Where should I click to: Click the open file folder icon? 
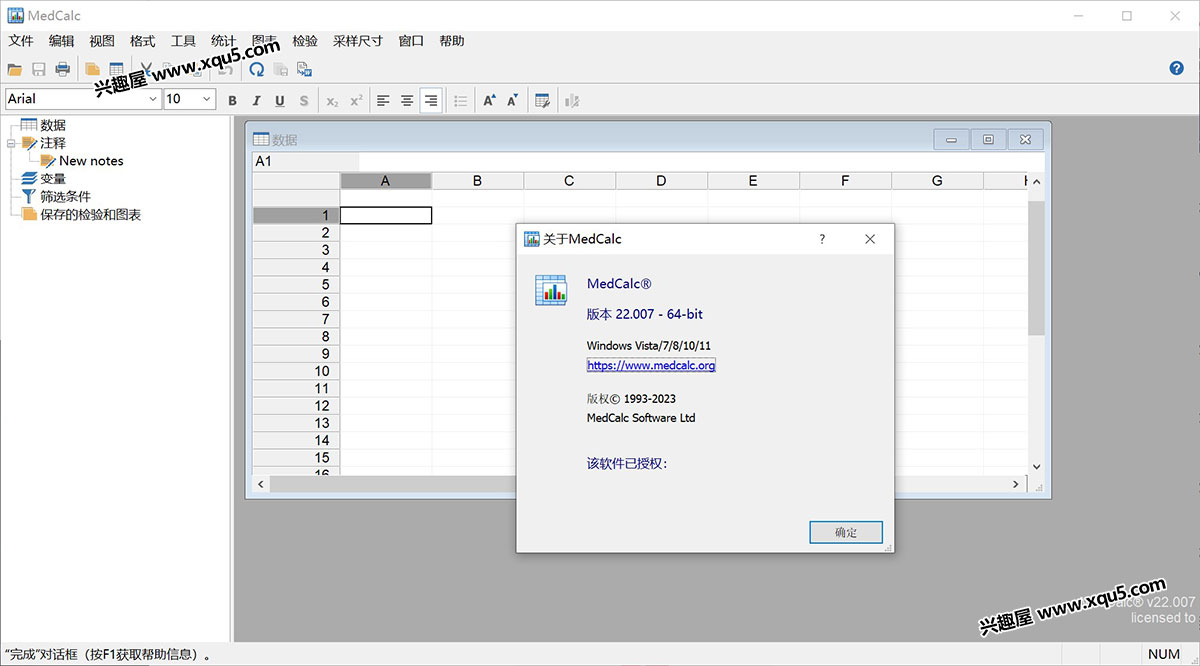click(x=14, y=69)
